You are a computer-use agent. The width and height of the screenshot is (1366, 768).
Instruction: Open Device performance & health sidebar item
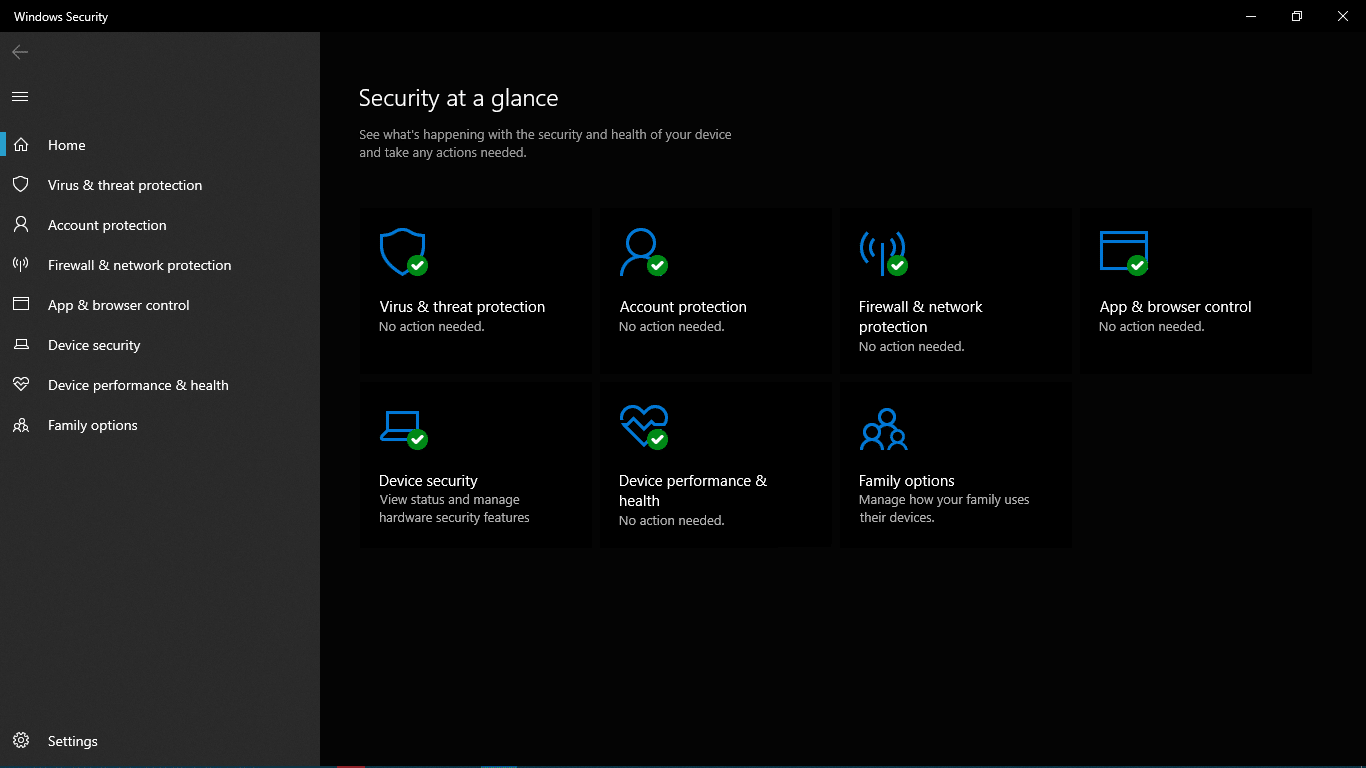coord(138,385)
